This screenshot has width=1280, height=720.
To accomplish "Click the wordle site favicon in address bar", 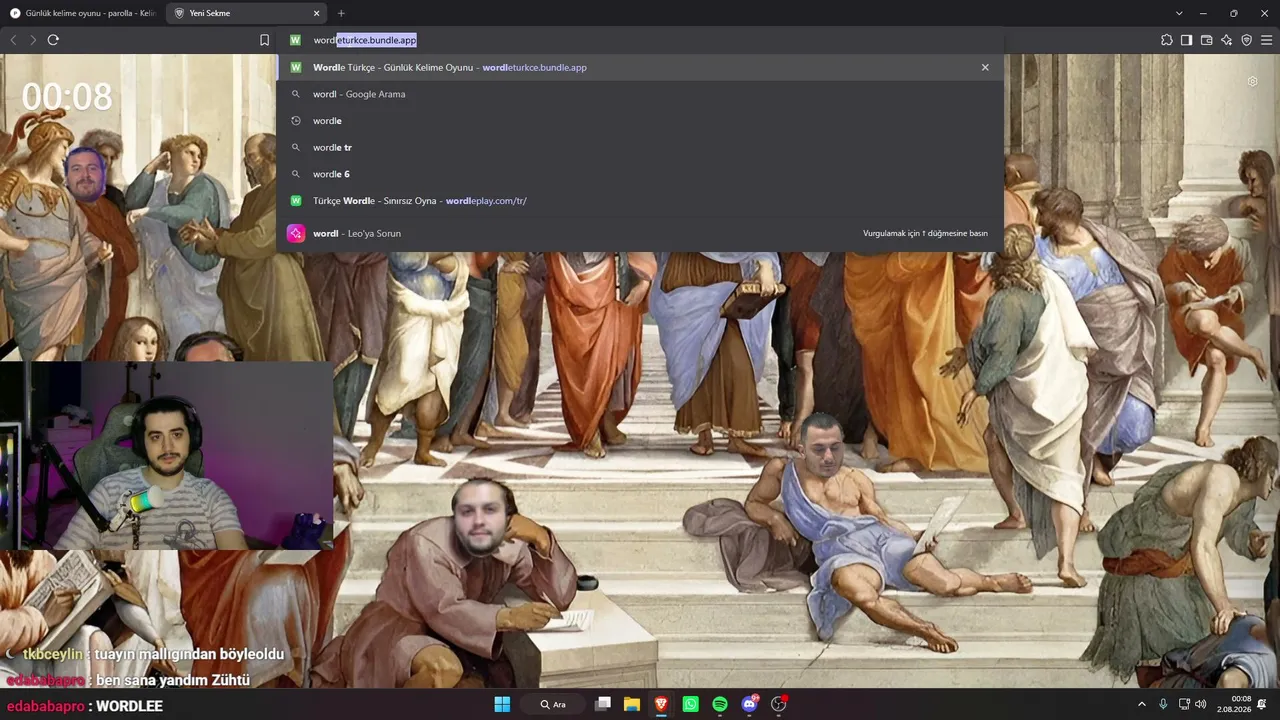I will (295, 40).
